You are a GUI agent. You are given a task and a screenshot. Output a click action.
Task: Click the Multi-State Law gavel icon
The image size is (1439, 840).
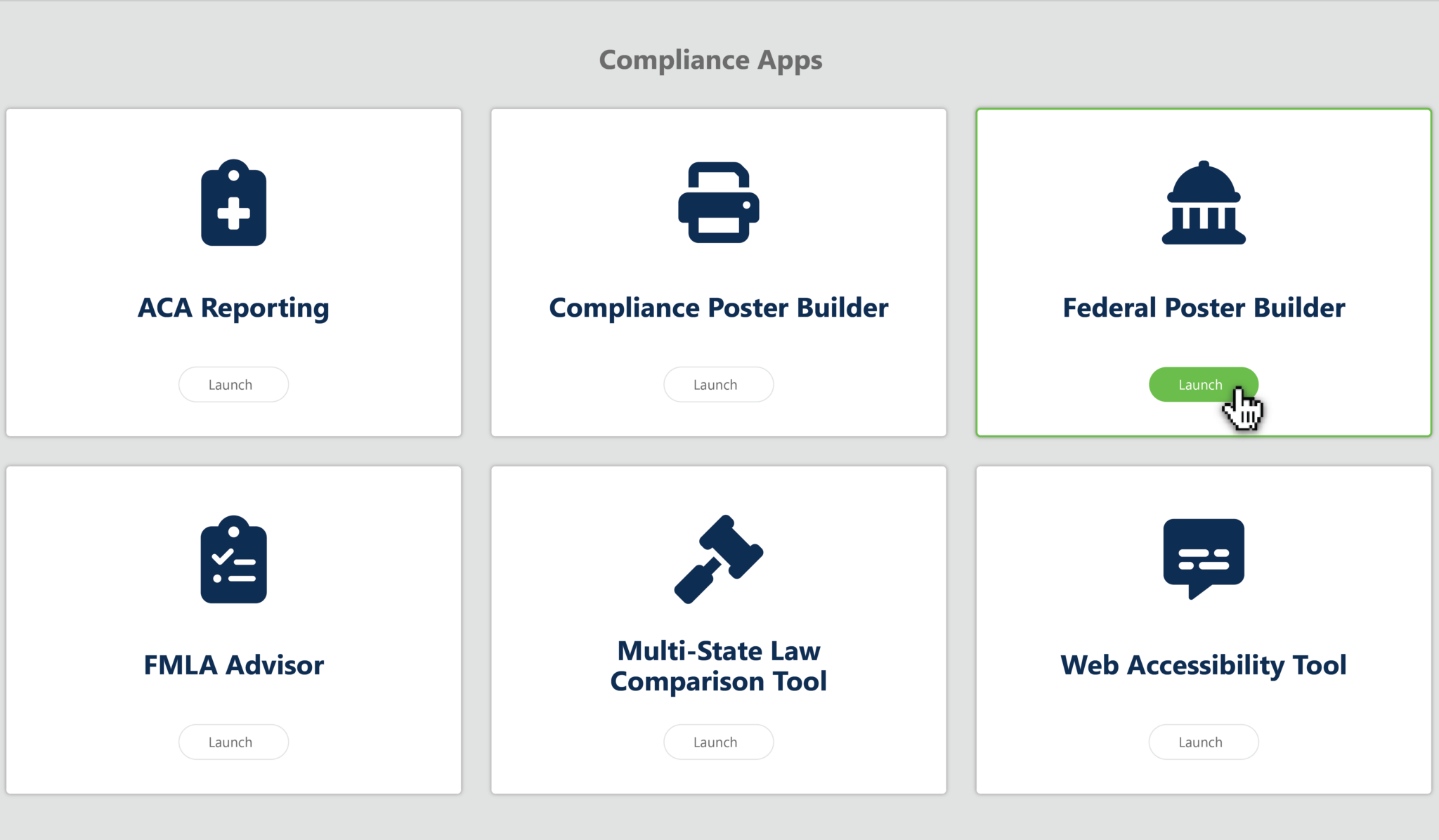(718, 560)
